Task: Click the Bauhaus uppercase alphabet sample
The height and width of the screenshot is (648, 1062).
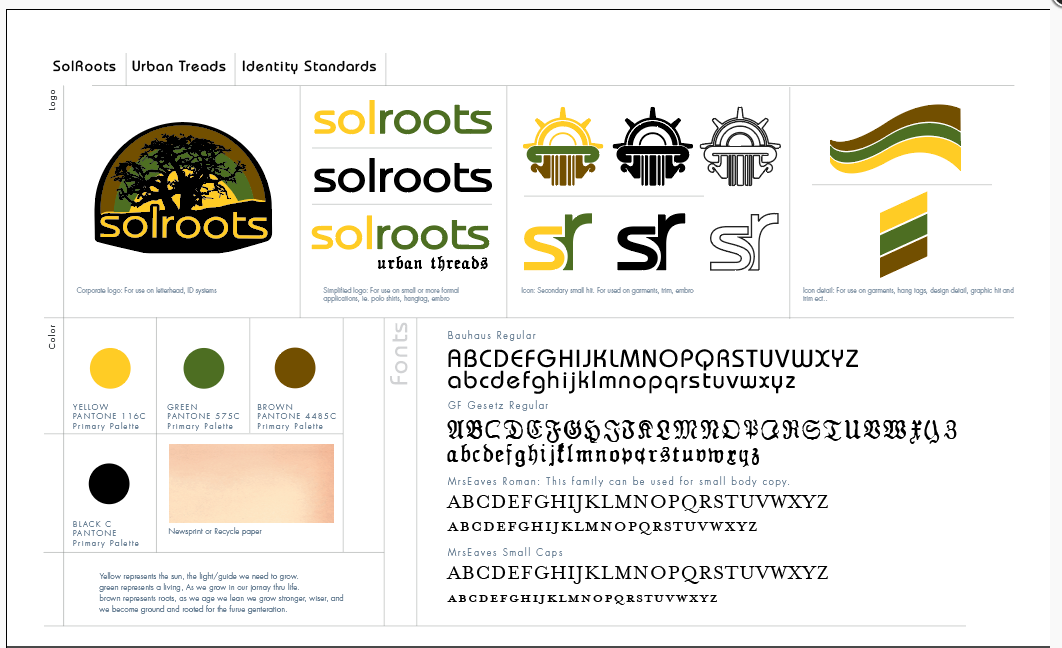Action: (653, 358)
